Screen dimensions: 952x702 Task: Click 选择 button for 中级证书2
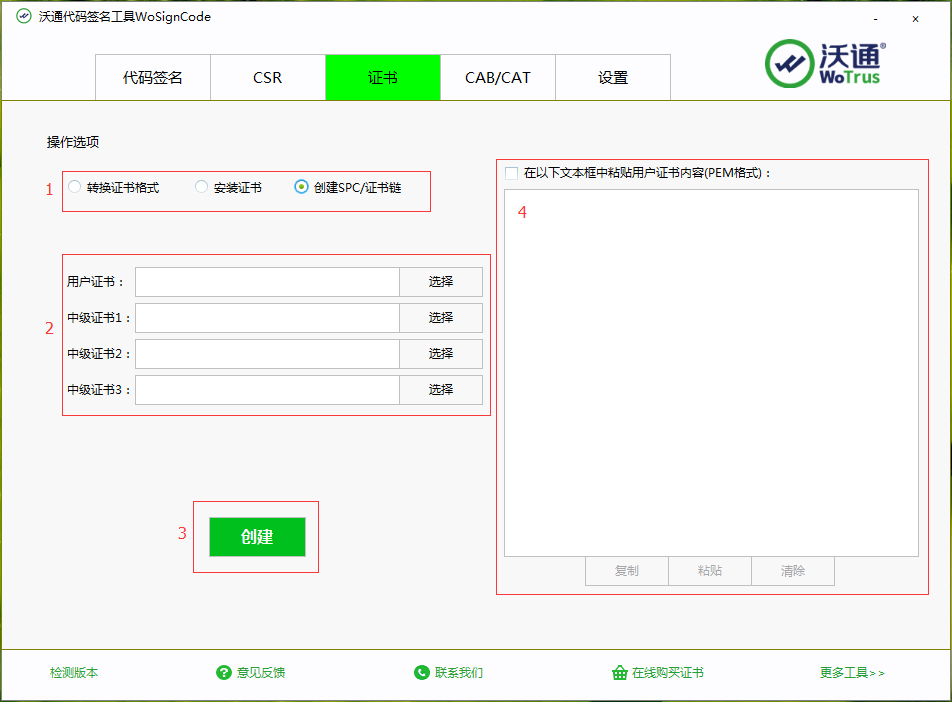pos(441,354)
